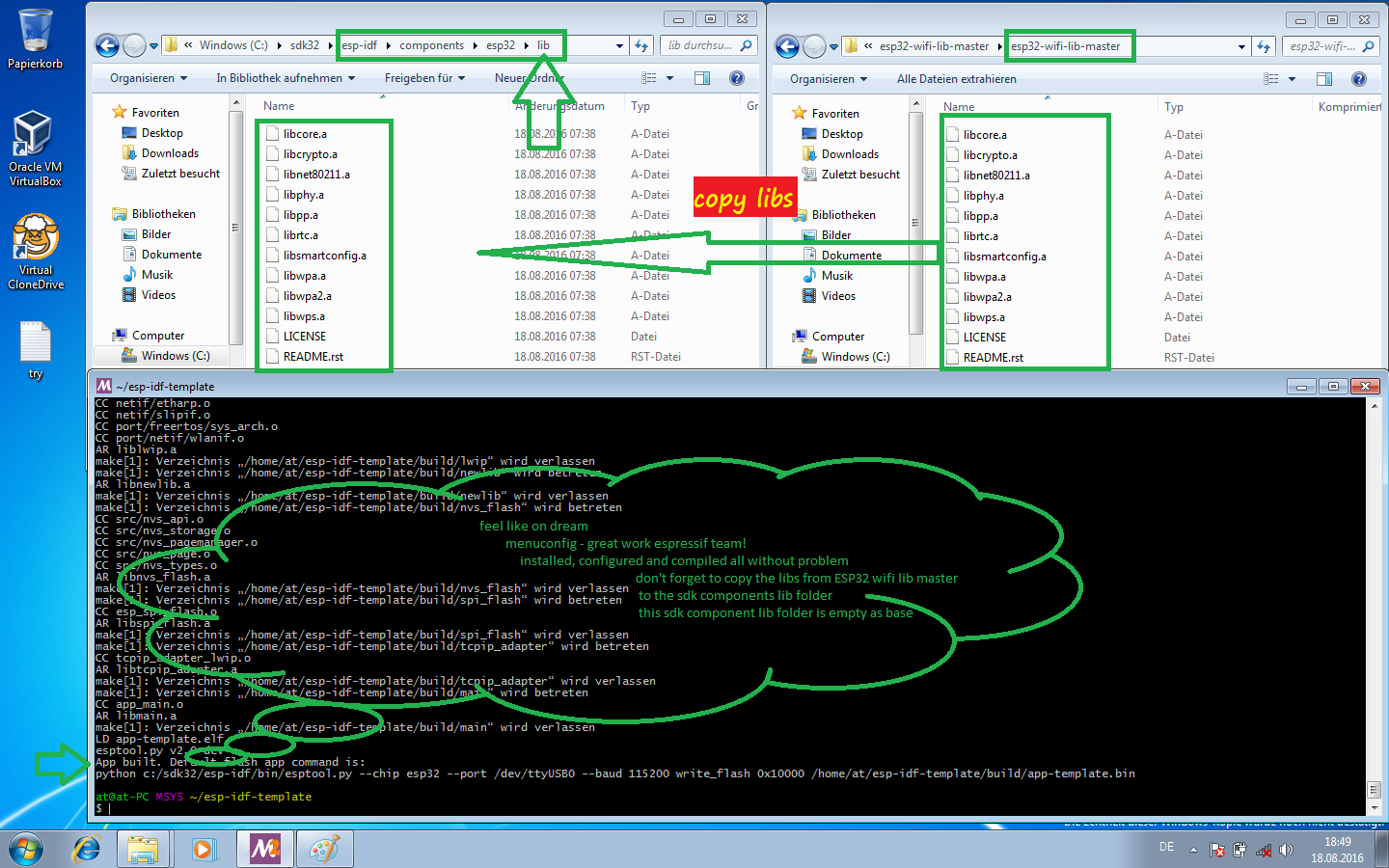Open Internet Explorer from the taskbar
Screen dimensions: 1389x868
87,850
